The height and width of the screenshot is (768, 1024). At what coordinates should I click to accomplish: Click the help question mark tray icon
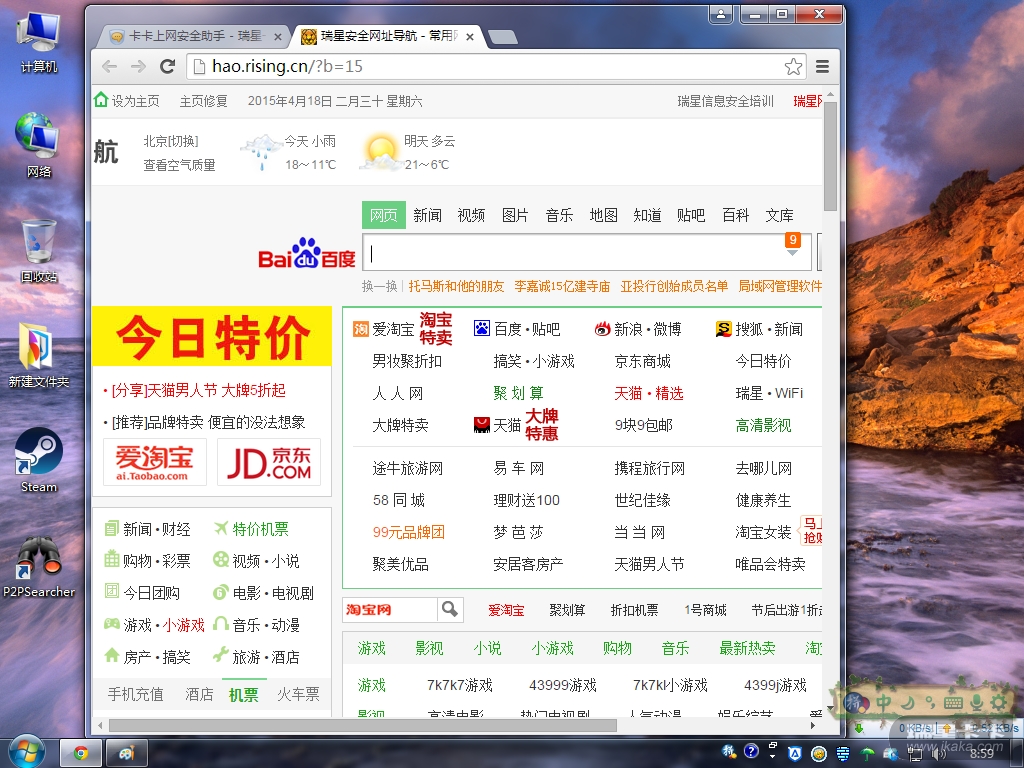tap(751, 751)
